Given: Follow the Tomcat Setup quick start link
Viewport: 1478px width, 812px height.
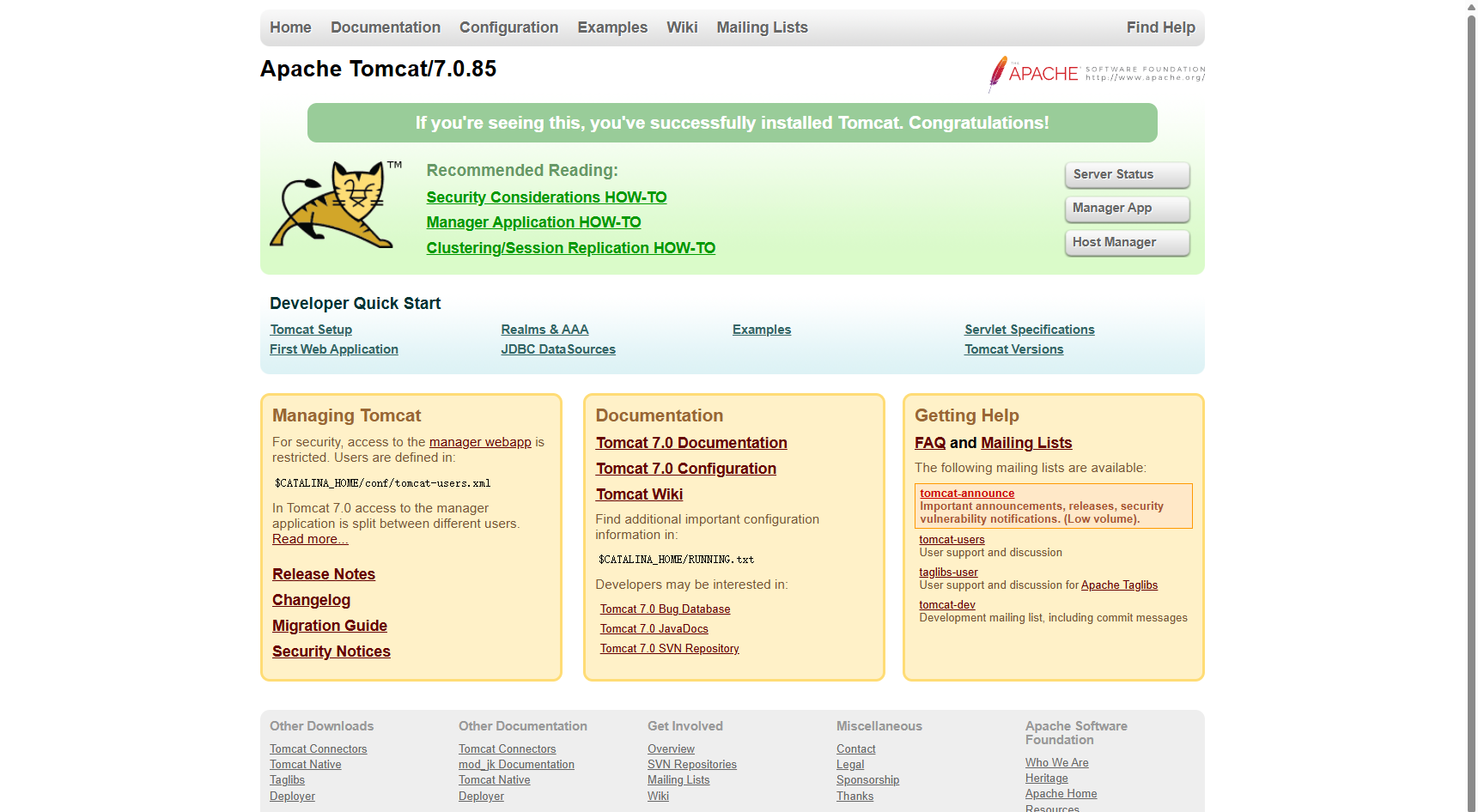Looking at the screenshot, I should (311, 330).
